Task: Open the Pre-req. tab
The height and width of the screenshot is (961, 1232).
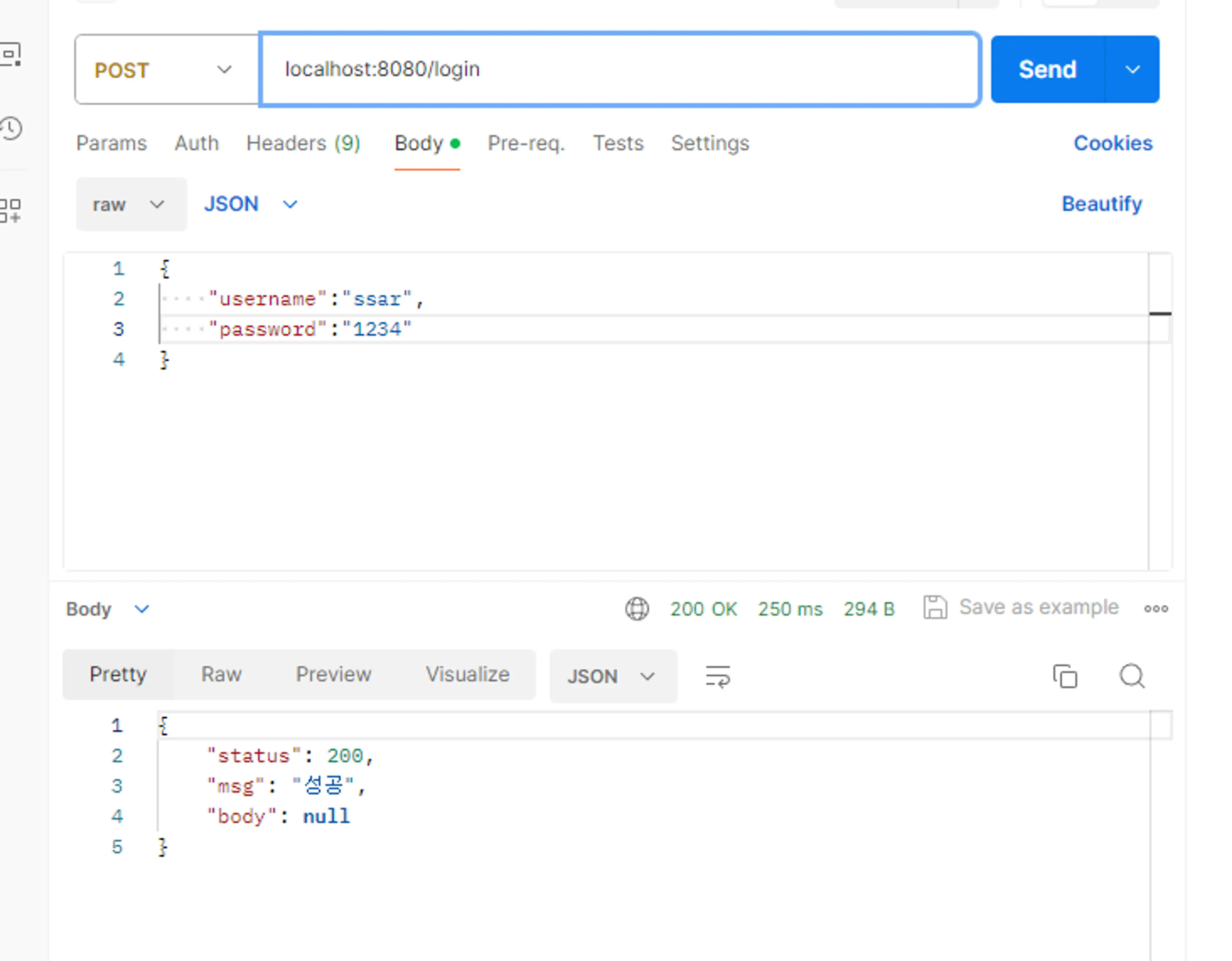Action: pos(526,143)
